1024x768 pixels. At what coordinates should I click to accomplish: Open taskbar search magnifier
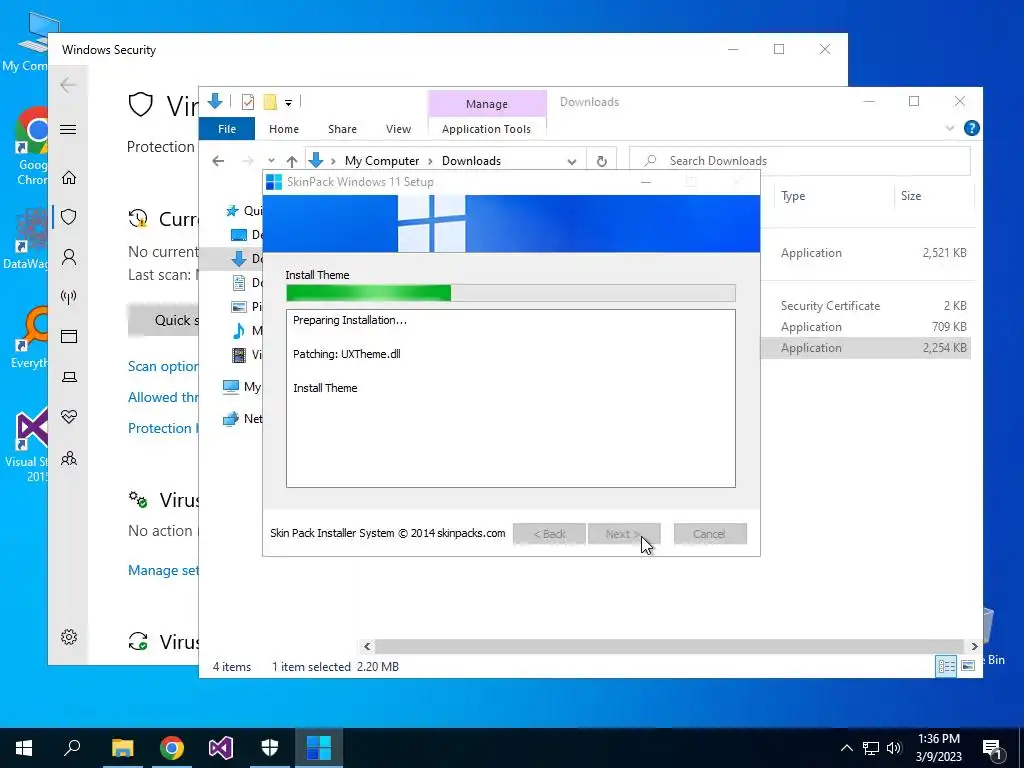[72, 748]
